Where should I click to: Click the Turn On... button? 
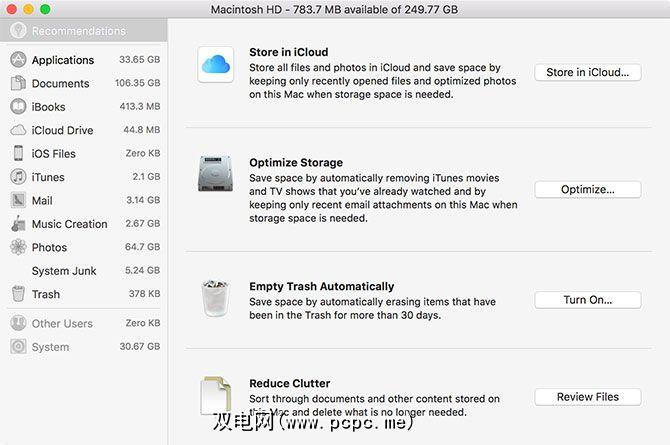[588, 300]
